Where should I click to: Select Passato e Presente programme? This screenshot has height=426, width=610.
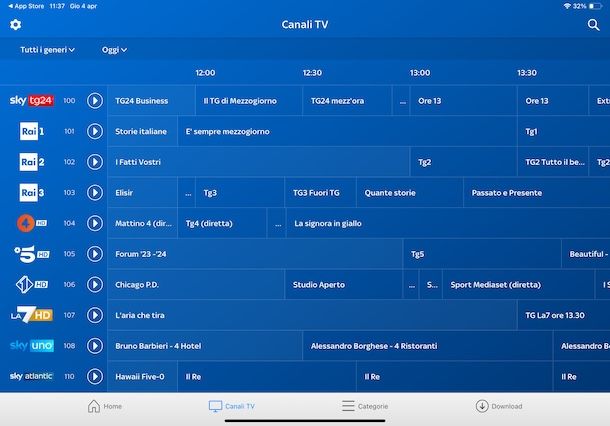[537, 193]
